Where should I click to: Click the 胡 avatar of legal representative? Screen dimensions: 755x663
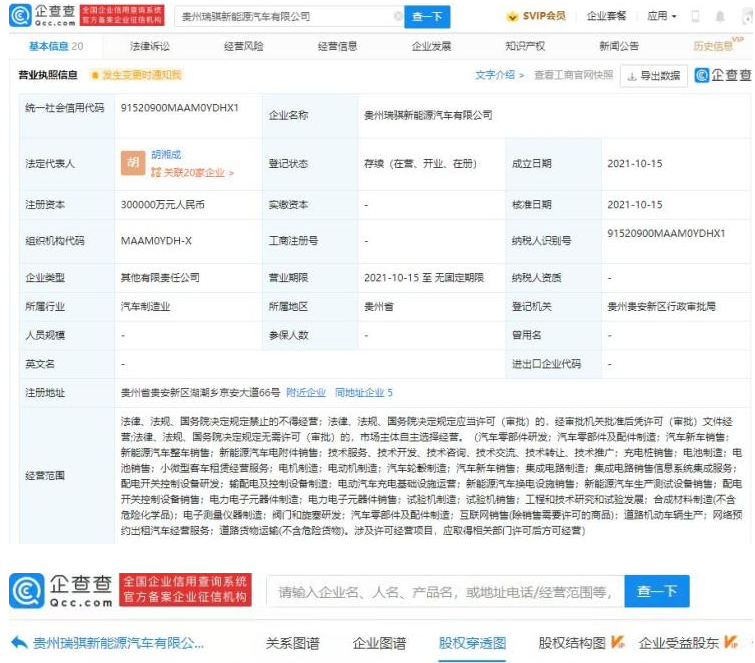tap(133, 163)
